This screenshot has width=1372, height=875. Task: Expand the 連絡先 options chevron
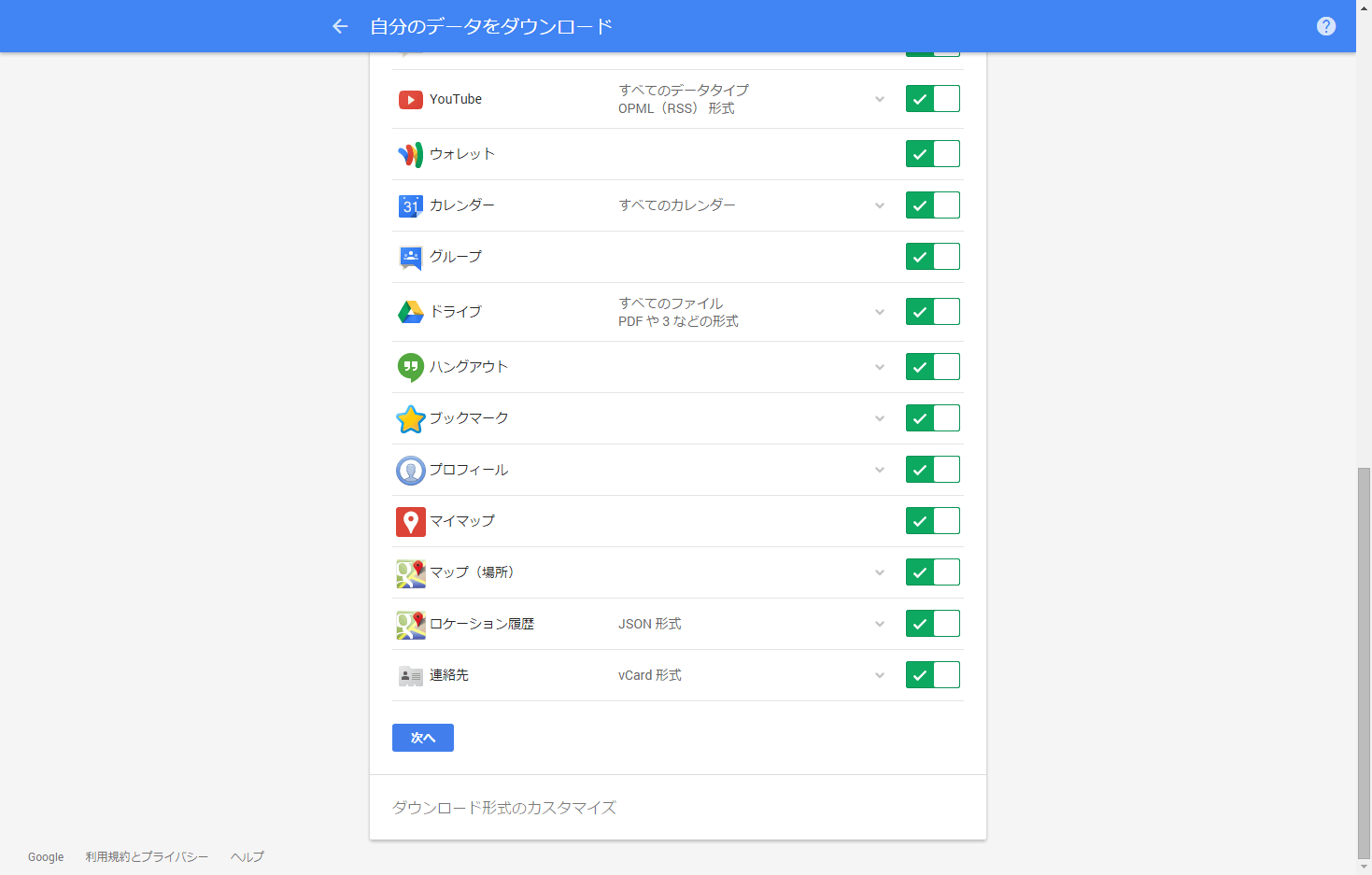click(x=880, y=675)
